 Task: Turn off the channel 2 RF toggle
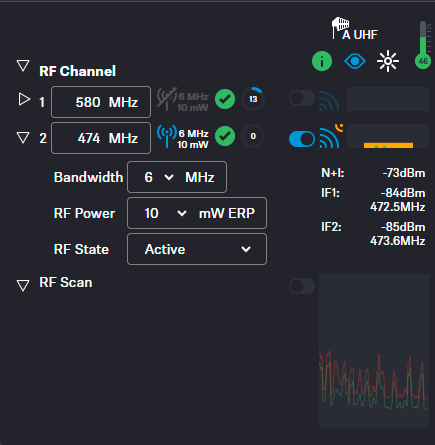tap(302, 139)
